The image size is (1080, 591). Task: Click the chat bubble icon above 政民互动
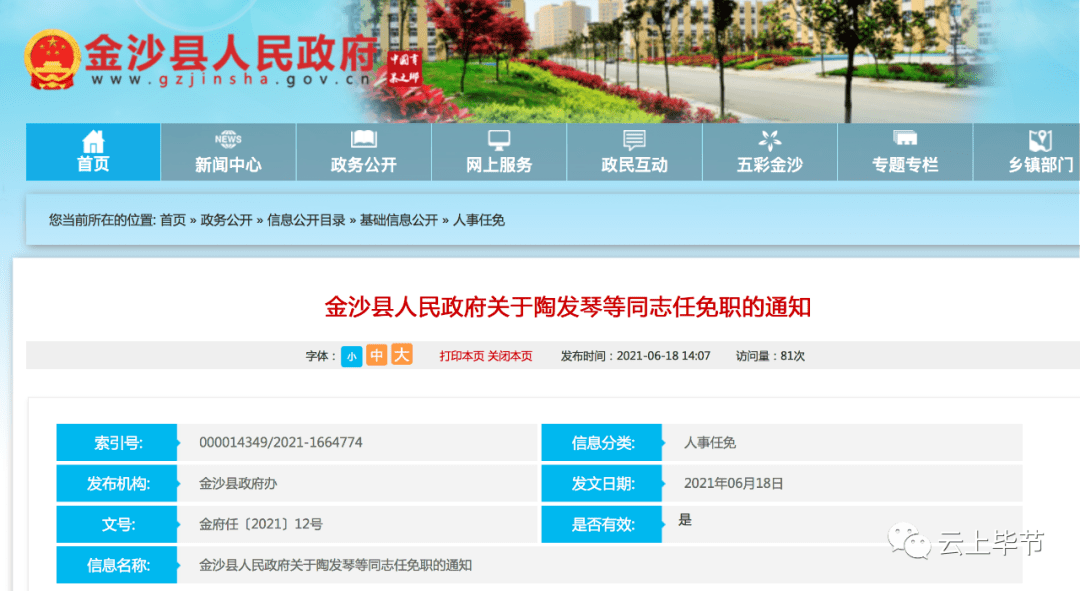634,140
